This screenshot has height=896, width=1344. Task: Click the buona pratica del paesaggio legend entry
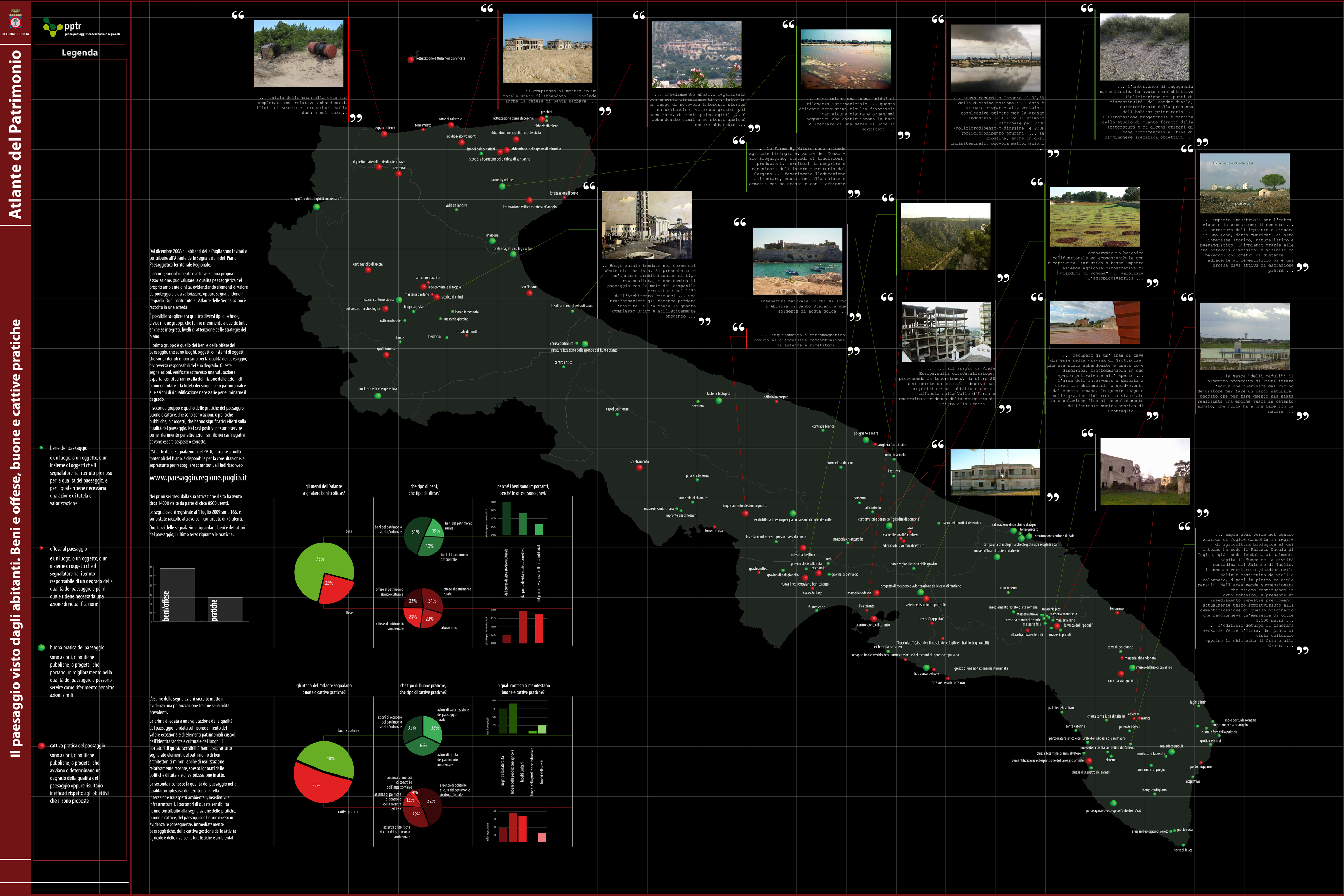pyautogui.click(x=77, y=647)
